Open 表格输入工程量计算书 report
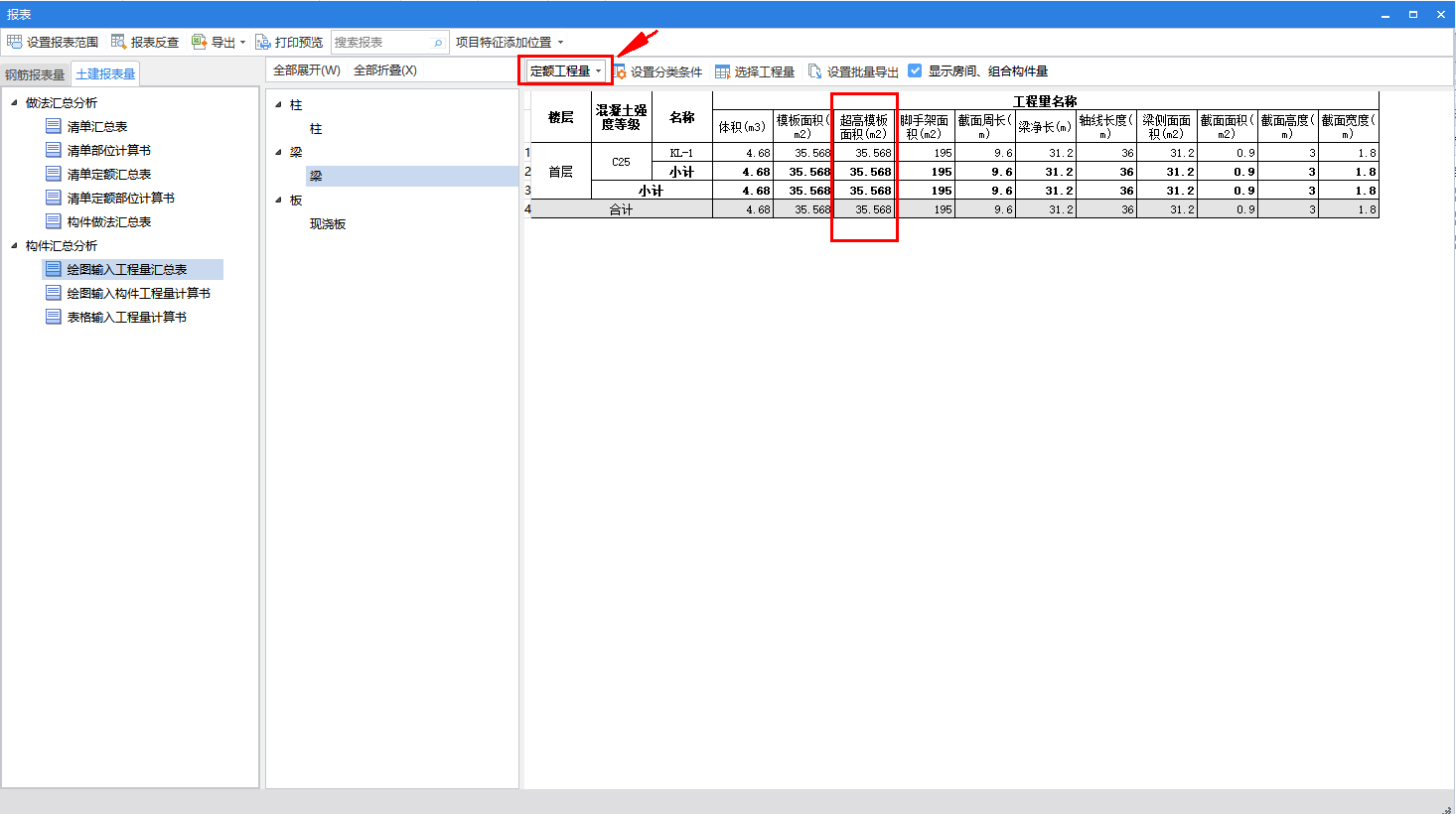This screenshot has width=1456, height=814. click(x=127, y=318)
